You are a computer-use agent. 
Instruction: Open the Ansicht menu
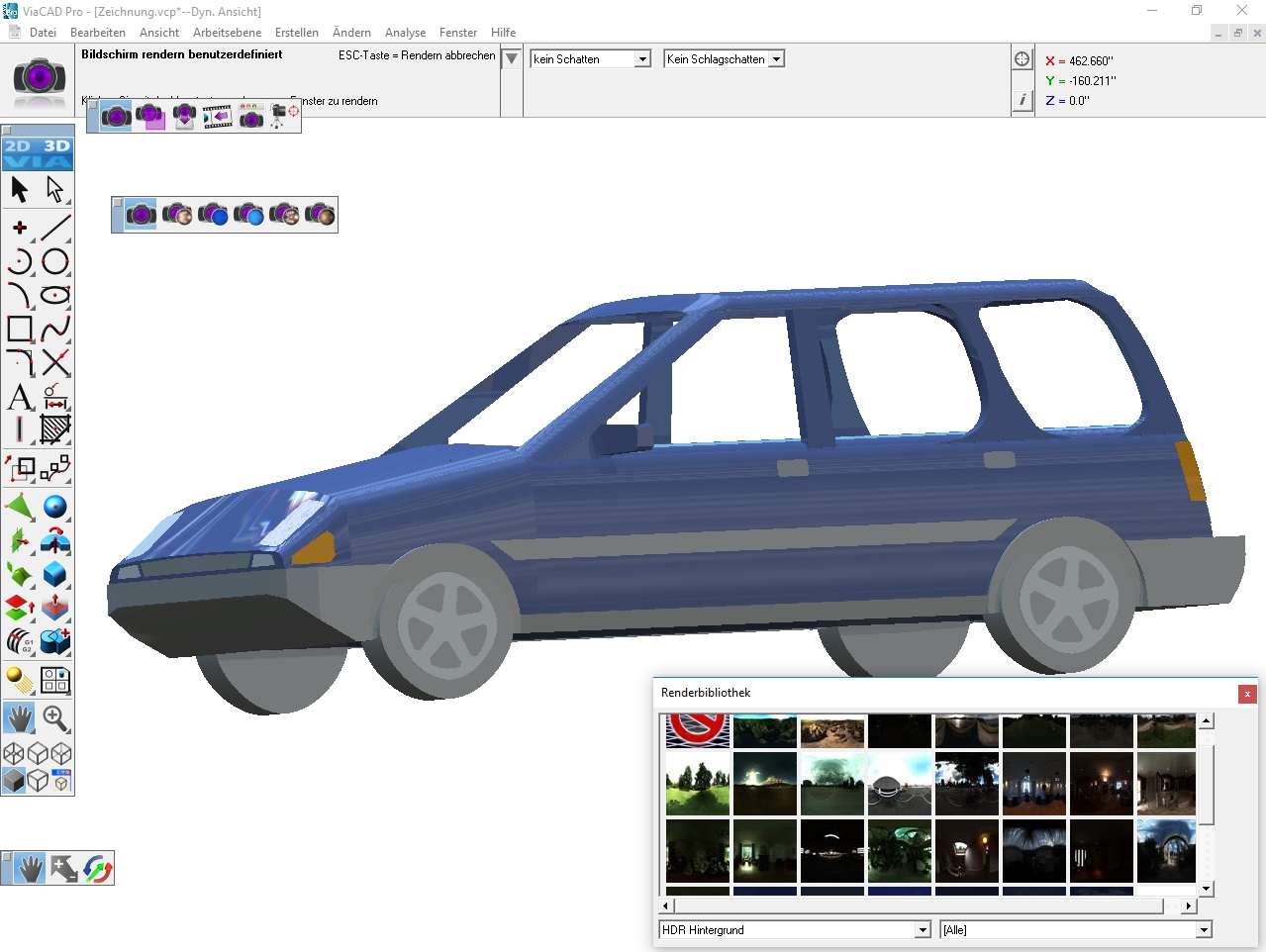coord(158,32)
